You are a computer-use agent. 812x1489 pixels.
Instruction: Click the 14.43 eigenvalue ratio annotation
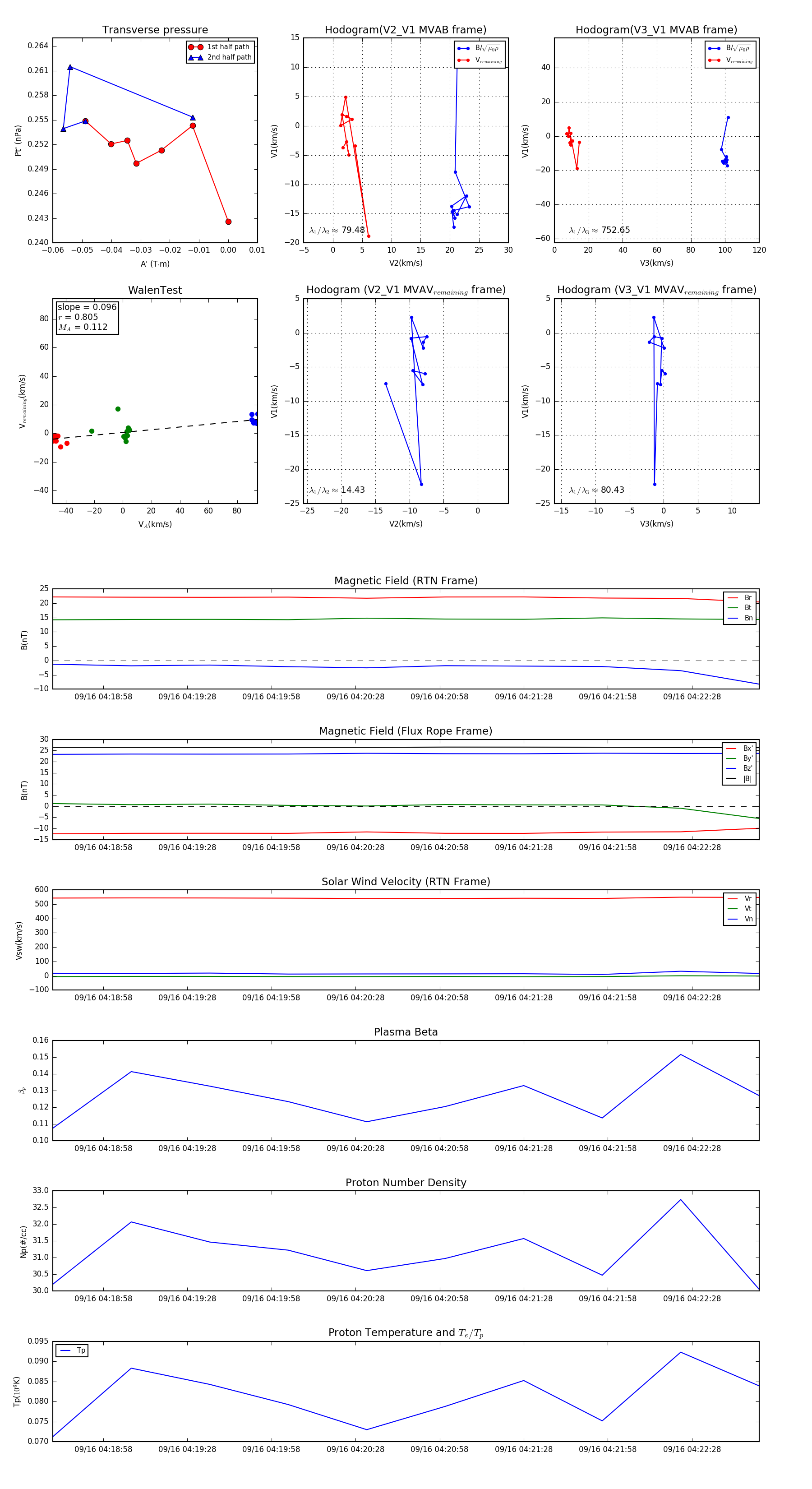(x=337, y=490)
